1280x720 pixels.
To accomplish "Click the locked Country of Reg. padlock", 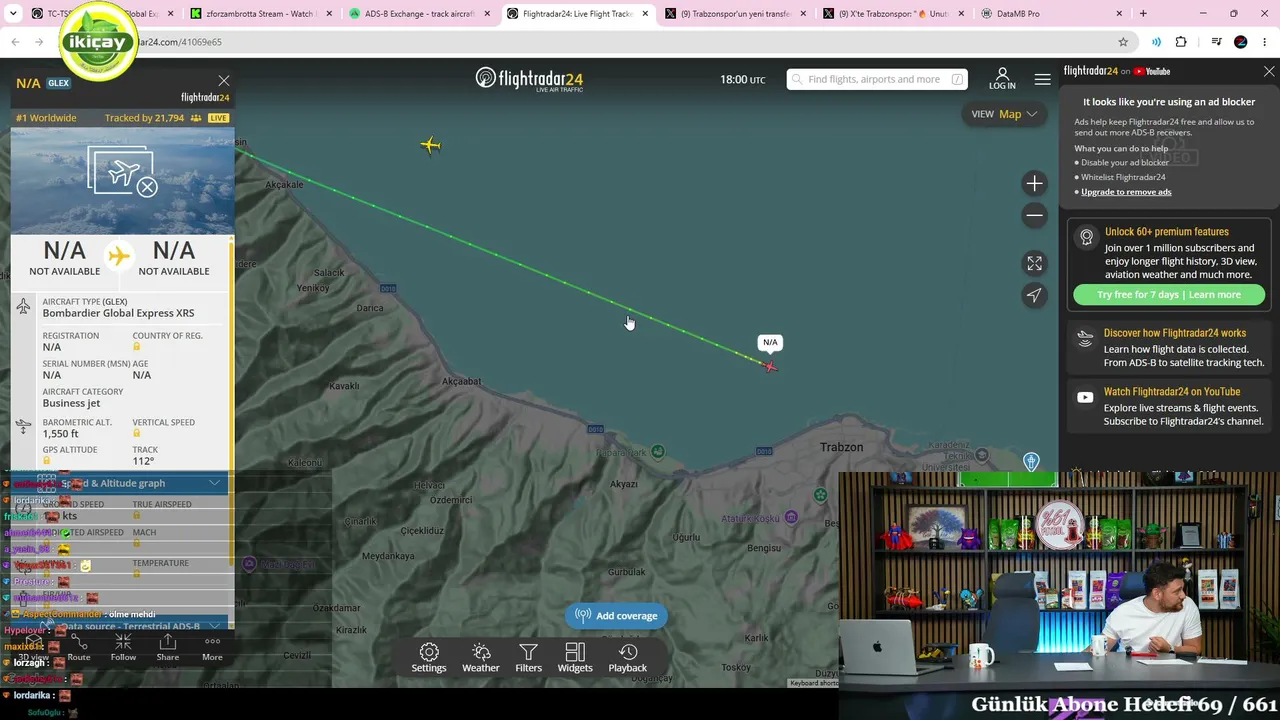I will pos(137,347).
